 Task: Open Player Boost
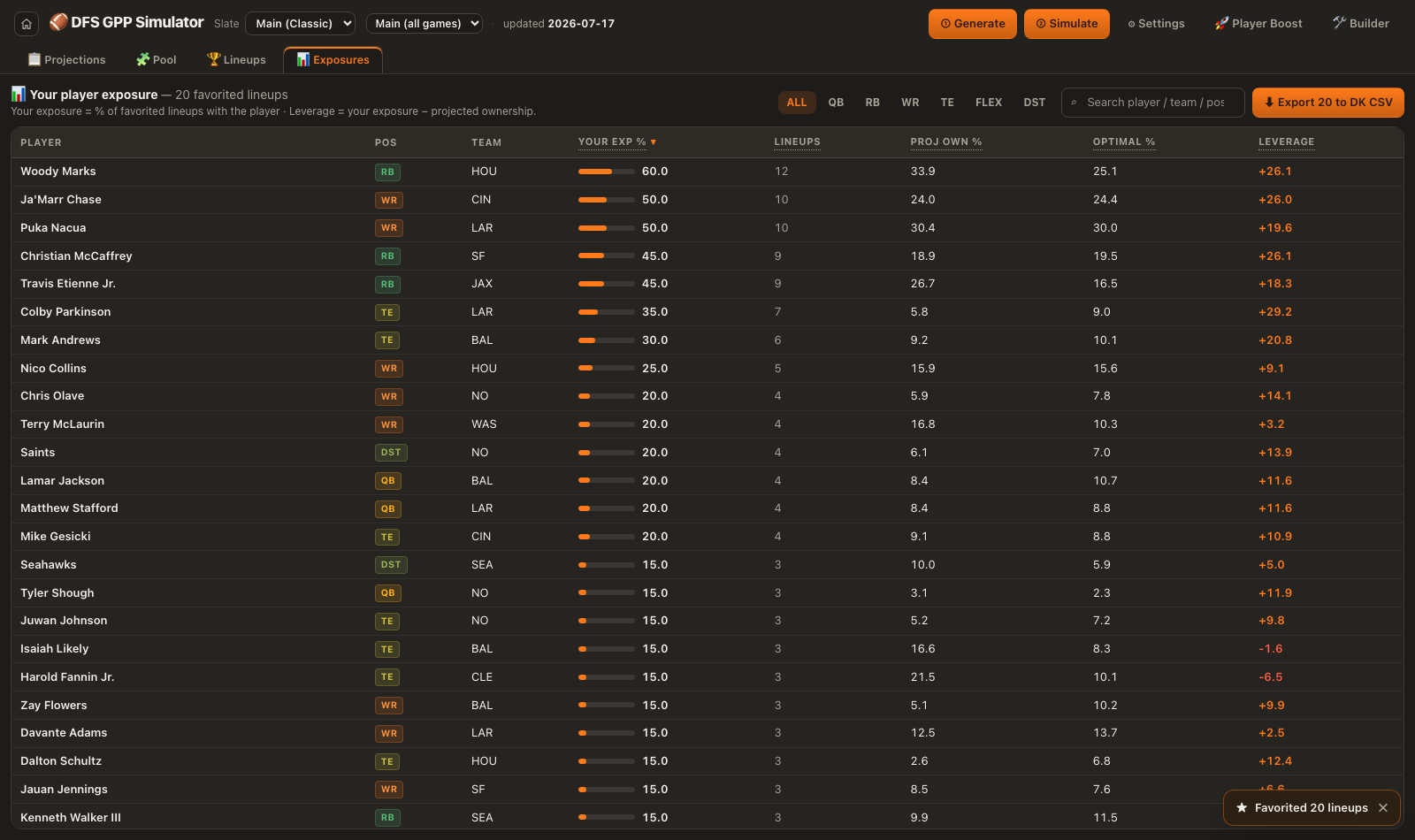click(x=1258, y=24)
